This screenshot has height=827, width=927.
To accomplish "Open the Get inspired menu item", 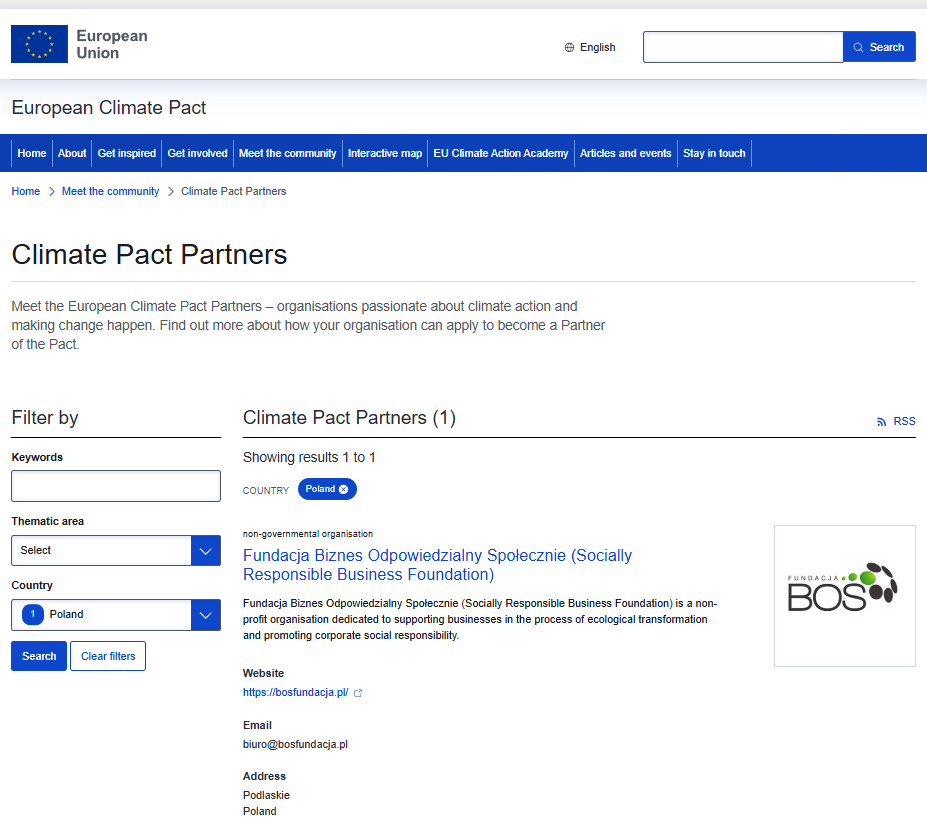I will (127, 153).
